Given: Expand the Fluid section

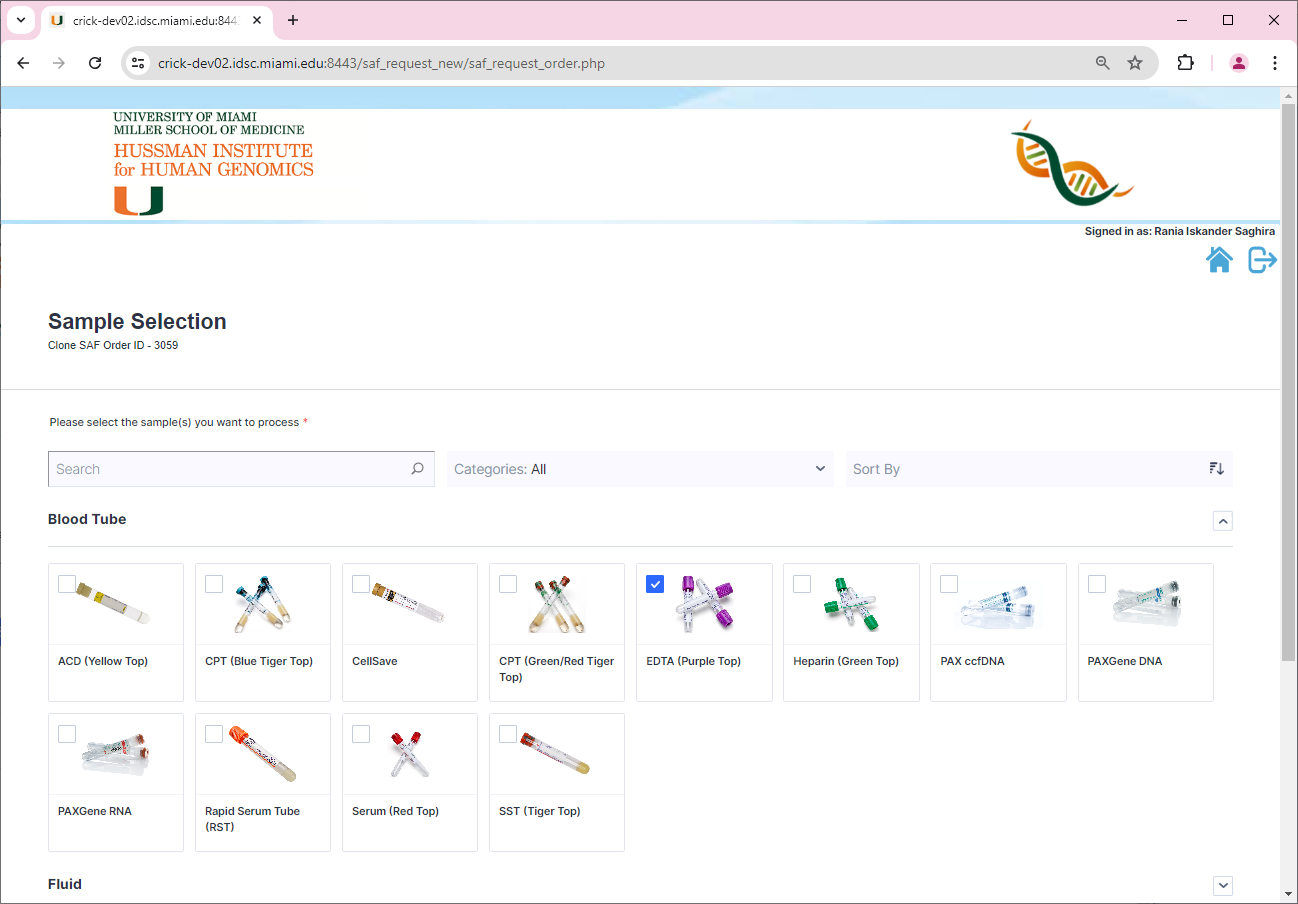Looking at the screenshot, I should (x=1222, y=885).
